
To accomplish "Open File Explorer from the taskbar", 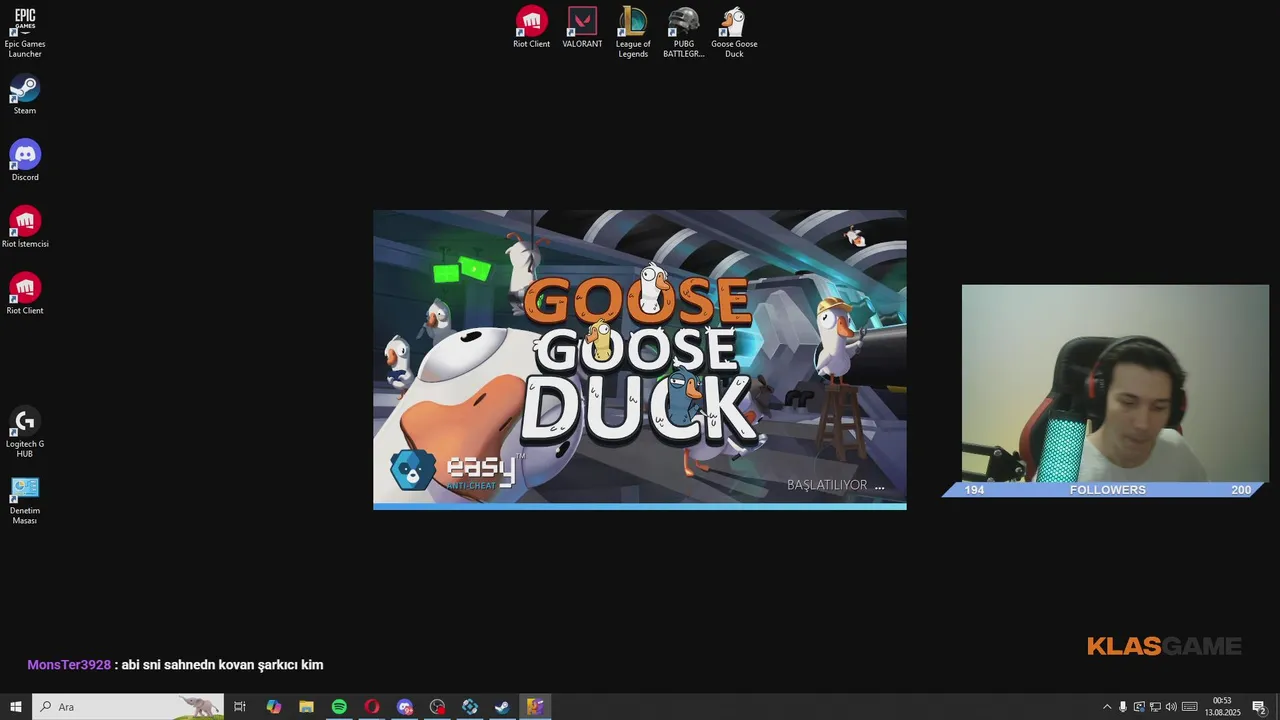I will tap(307, 707).
